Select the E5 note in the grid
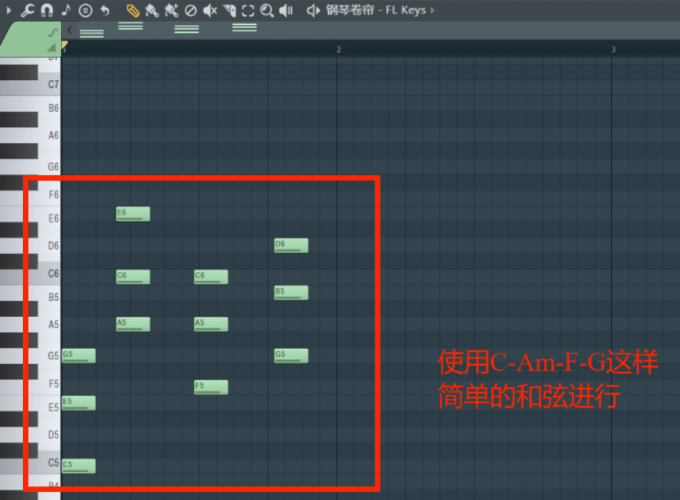 (78, 403)
